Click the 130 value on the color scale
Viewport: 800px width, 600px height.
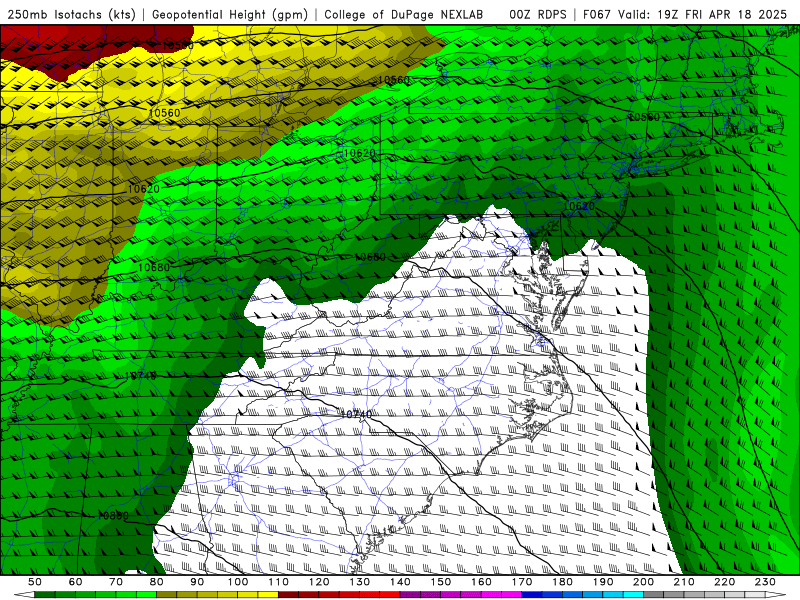pos(360,582)
